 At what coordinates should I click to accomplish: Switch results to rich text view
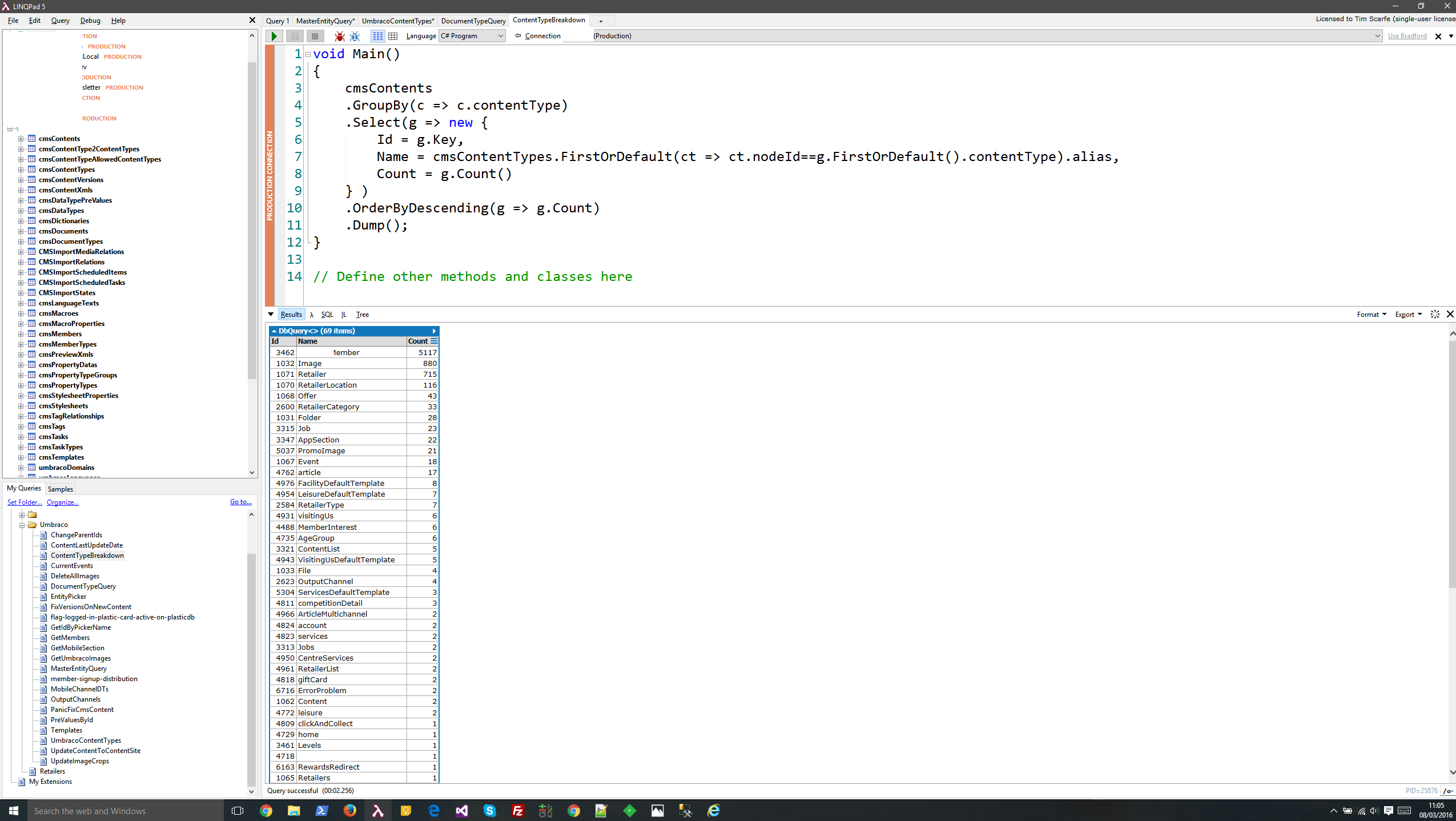(378, 36)
